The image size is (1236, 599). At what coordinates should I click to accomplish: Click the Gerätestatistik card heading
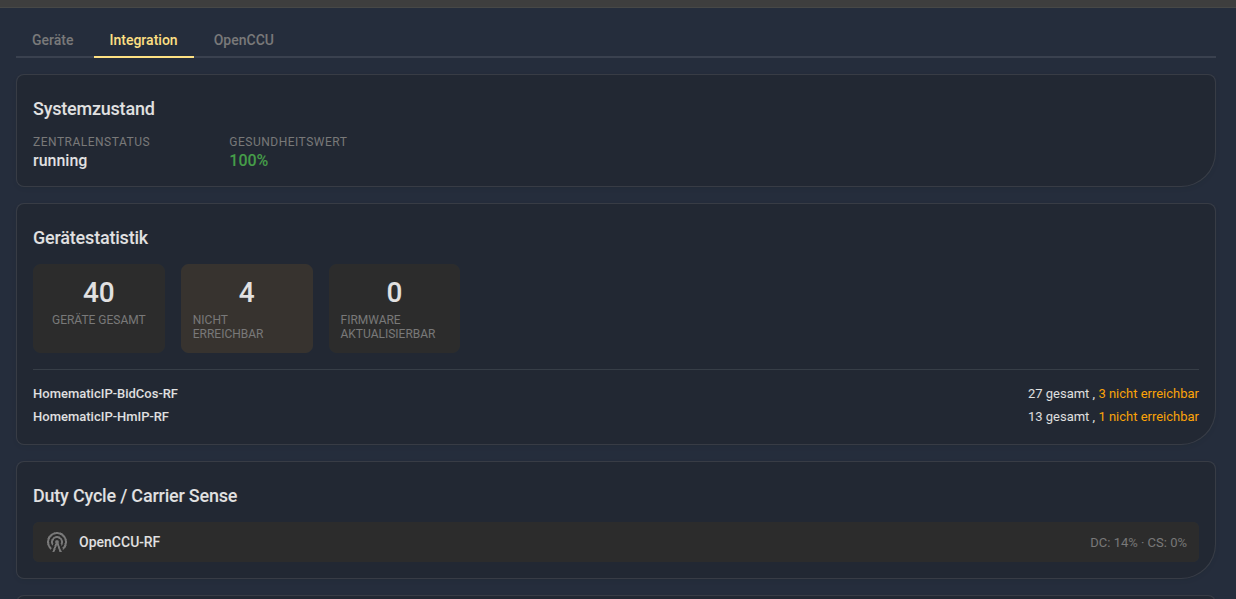90,238
